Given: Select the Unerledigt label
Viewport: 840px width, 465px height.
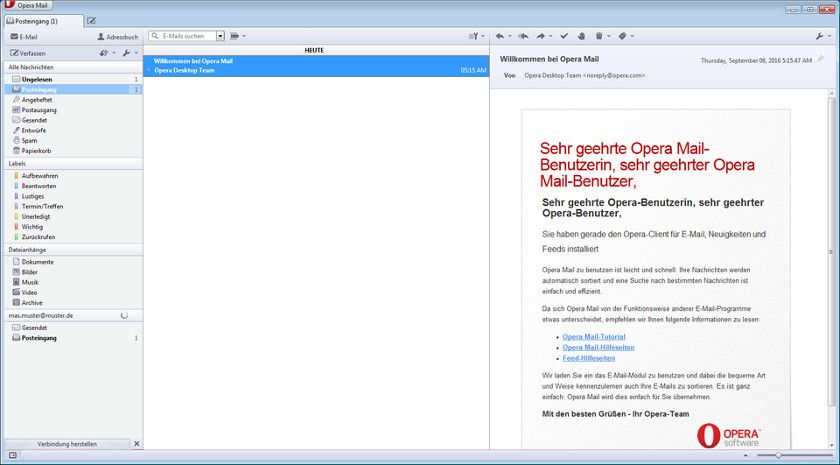Looking at the screenshot, I should point(74,216).
